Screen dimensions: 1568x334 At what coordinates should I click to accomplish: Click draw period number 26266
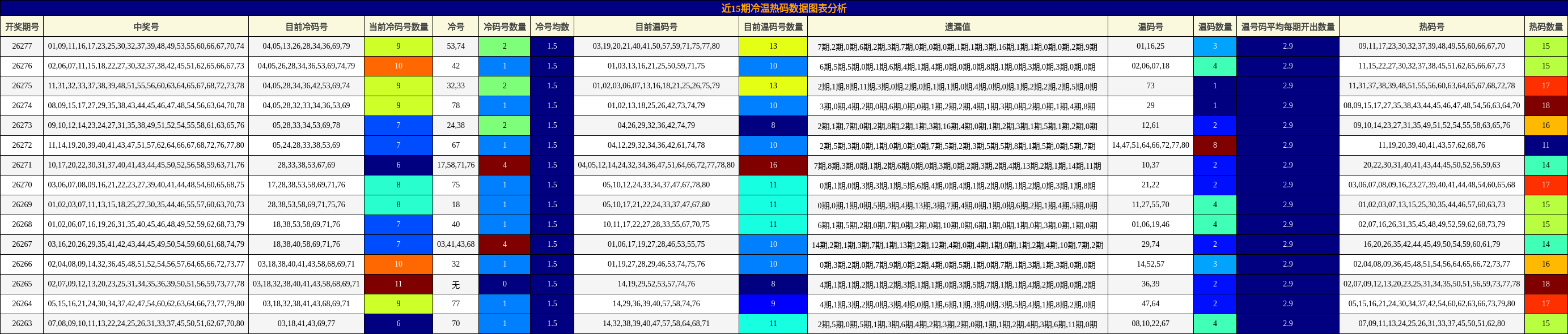22,263
